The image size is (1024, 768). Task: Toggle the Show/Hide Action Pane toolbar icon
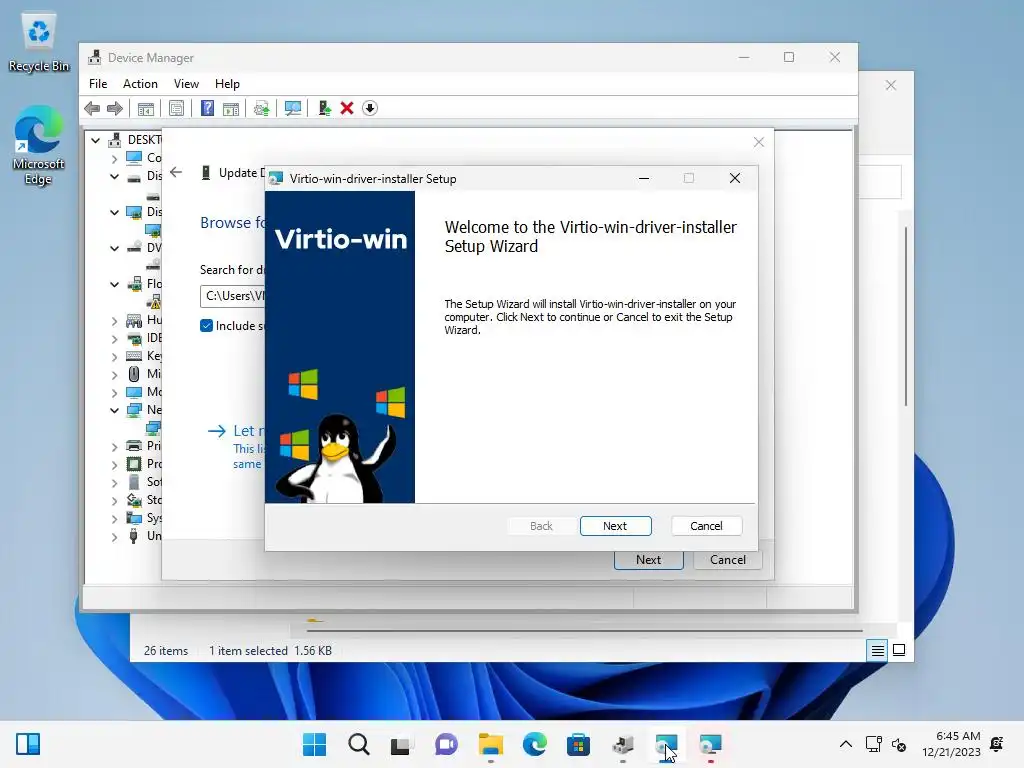(x=231, y=108)
